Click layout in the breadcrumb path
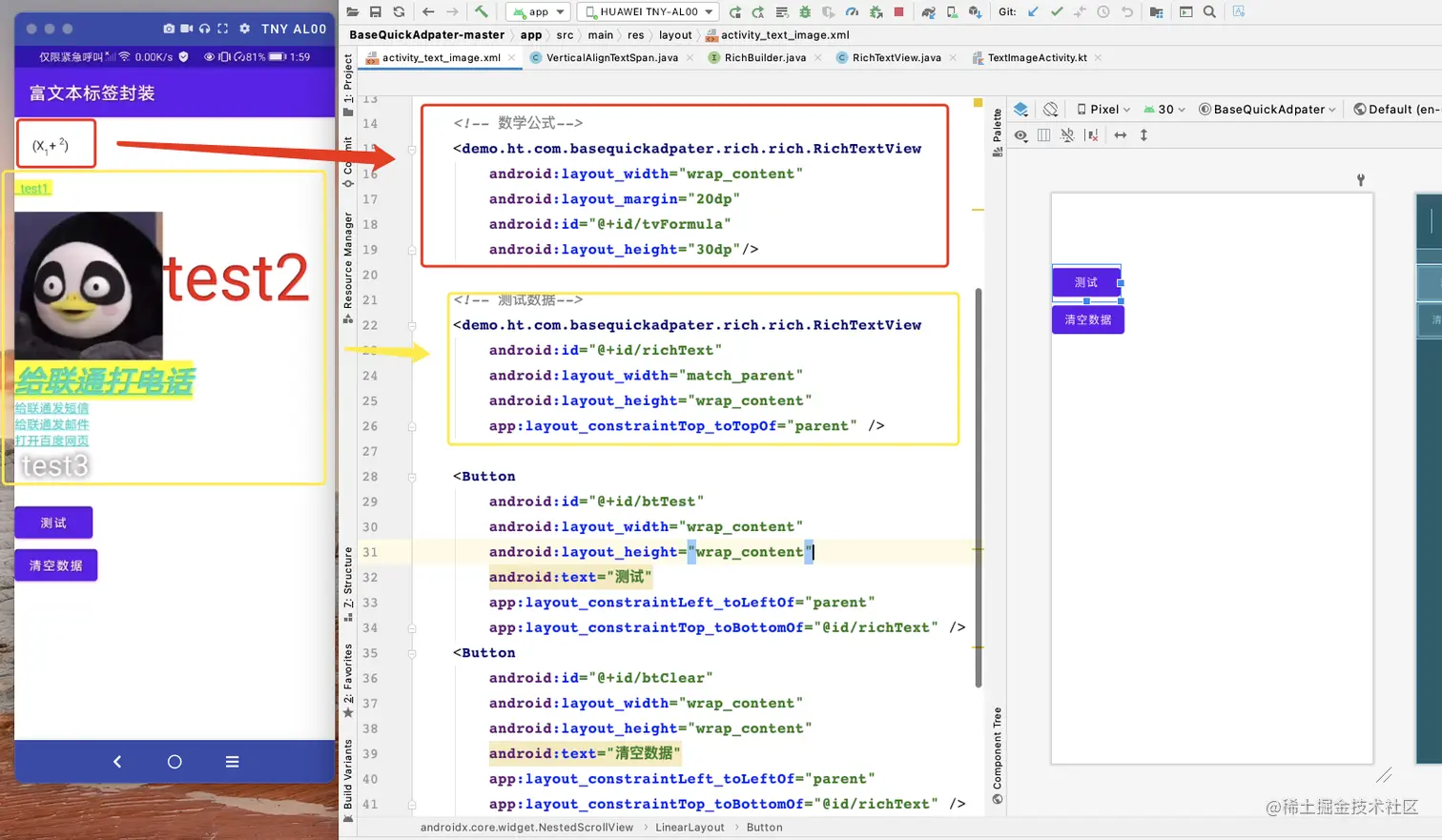 pyautogui.click(x=675, y=34)
